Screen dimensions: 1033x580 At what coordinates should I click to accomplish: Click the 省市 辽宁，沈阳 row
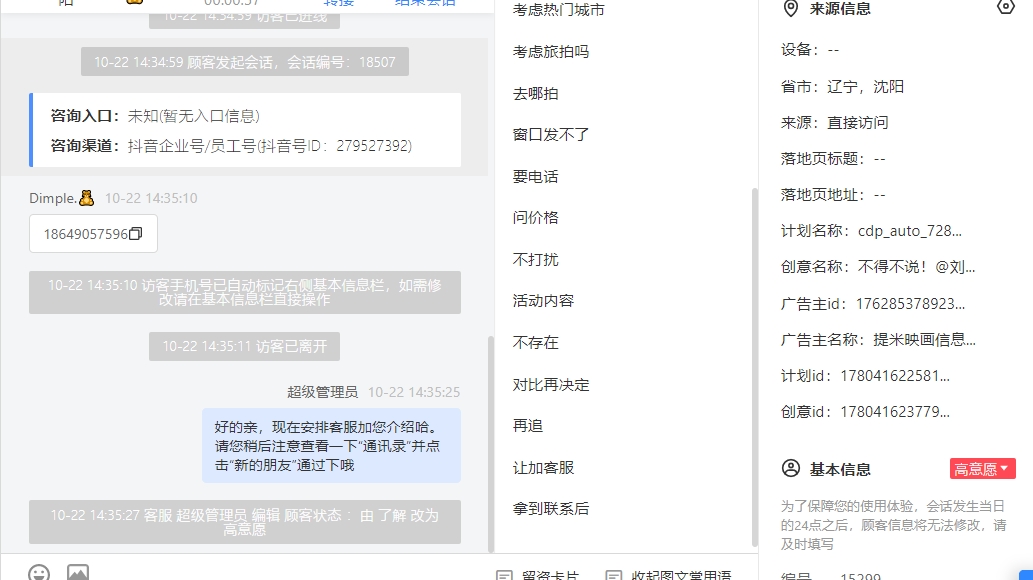pos(843,86)
